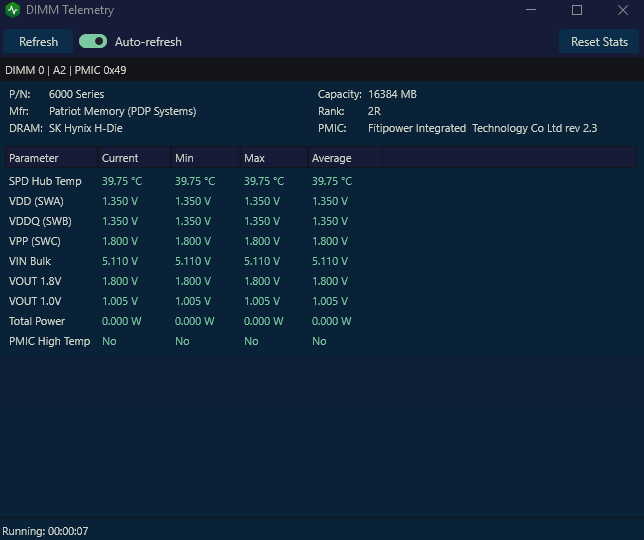Image resolution: width=644 pixels, height=540 pixels.
Task: Click the Average column header
Action: [x=345, y=158]
